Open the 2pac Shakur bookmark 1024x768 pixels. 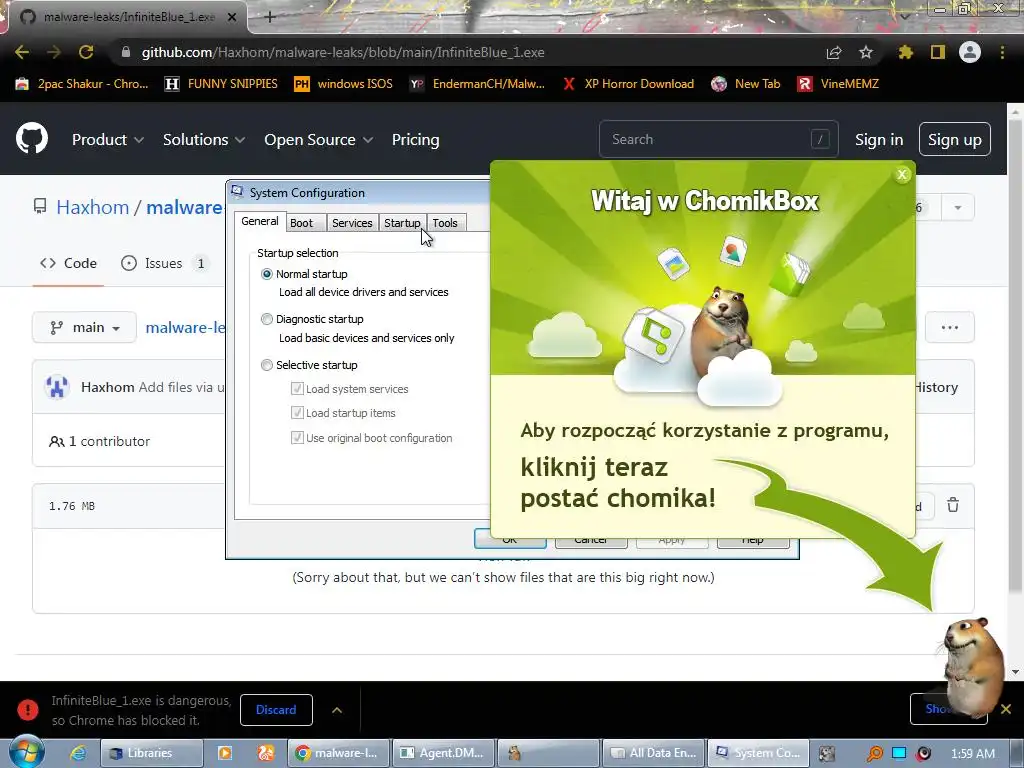(x=82, y=84)
